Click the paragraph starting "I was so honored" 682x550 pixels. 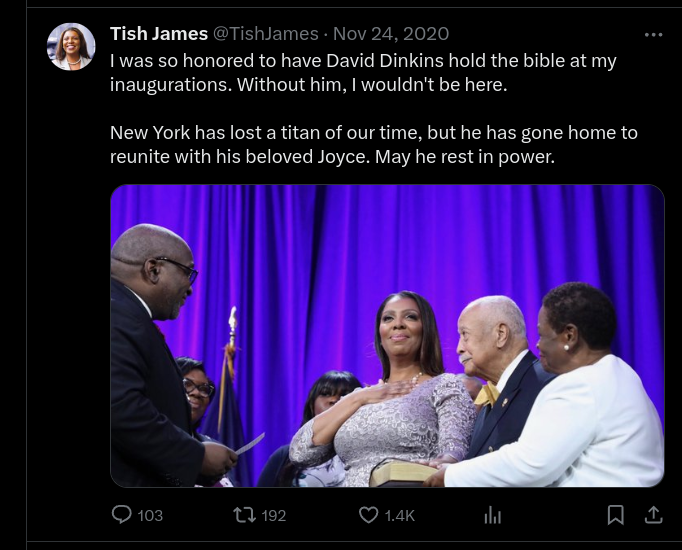pos(363,73)
